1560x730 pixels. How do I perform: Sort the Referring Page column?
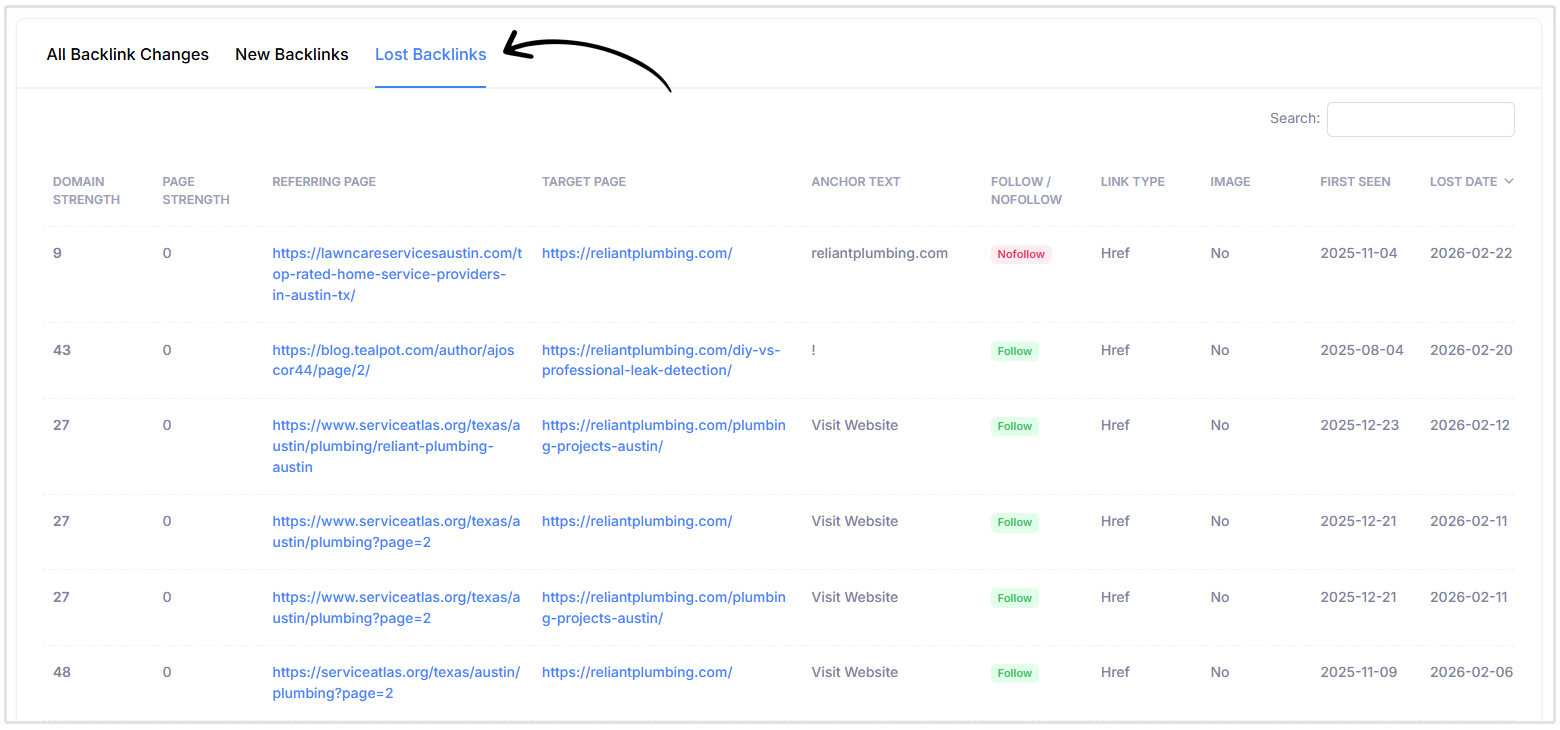click(x=323, y=181)
